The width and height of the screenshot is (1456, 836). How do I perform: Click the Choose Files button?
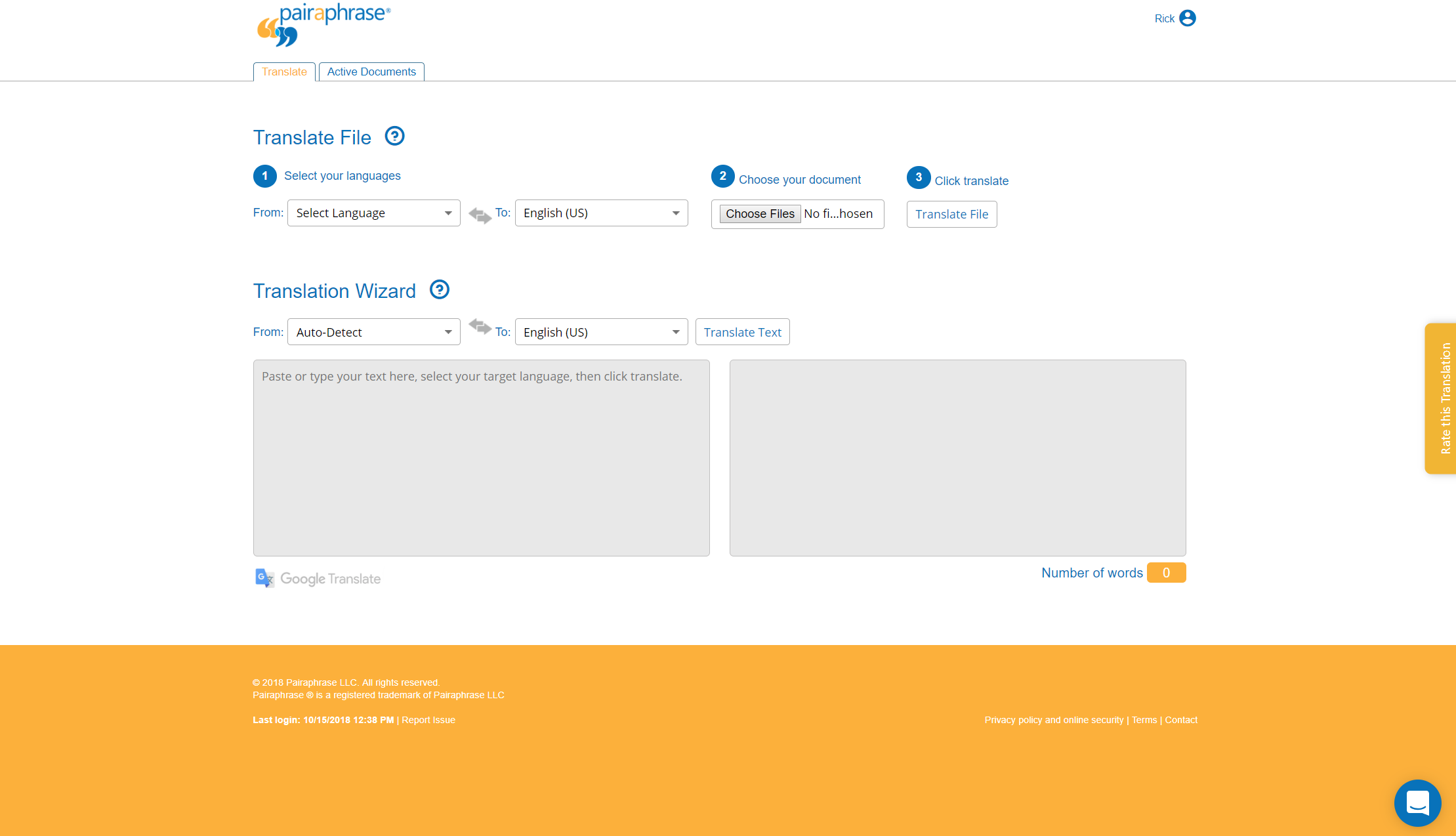pyautogui.click(x=759, y=213)
